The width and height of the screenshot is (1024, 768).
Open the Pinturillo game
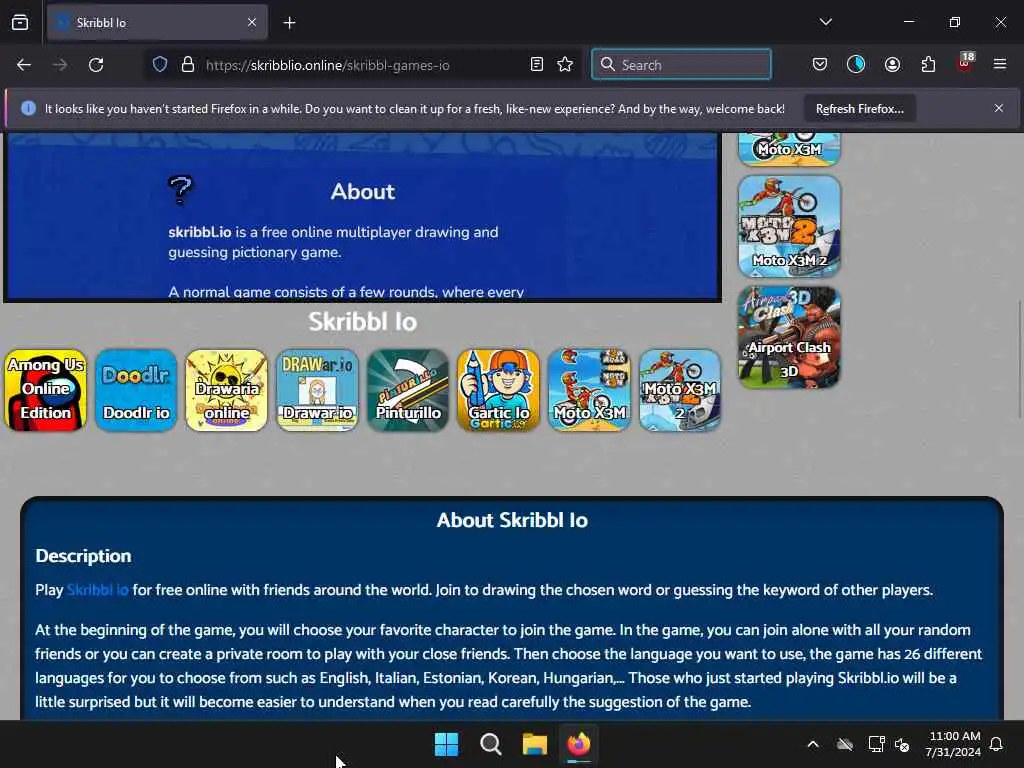point(408,390)
